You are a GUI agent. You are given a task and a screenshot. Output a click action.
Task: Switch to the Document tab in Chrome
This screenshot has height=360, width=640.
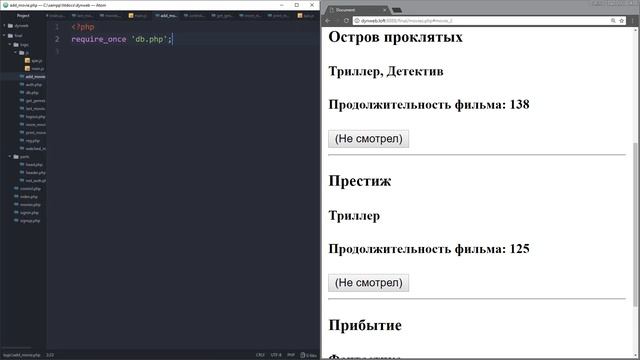357,10
